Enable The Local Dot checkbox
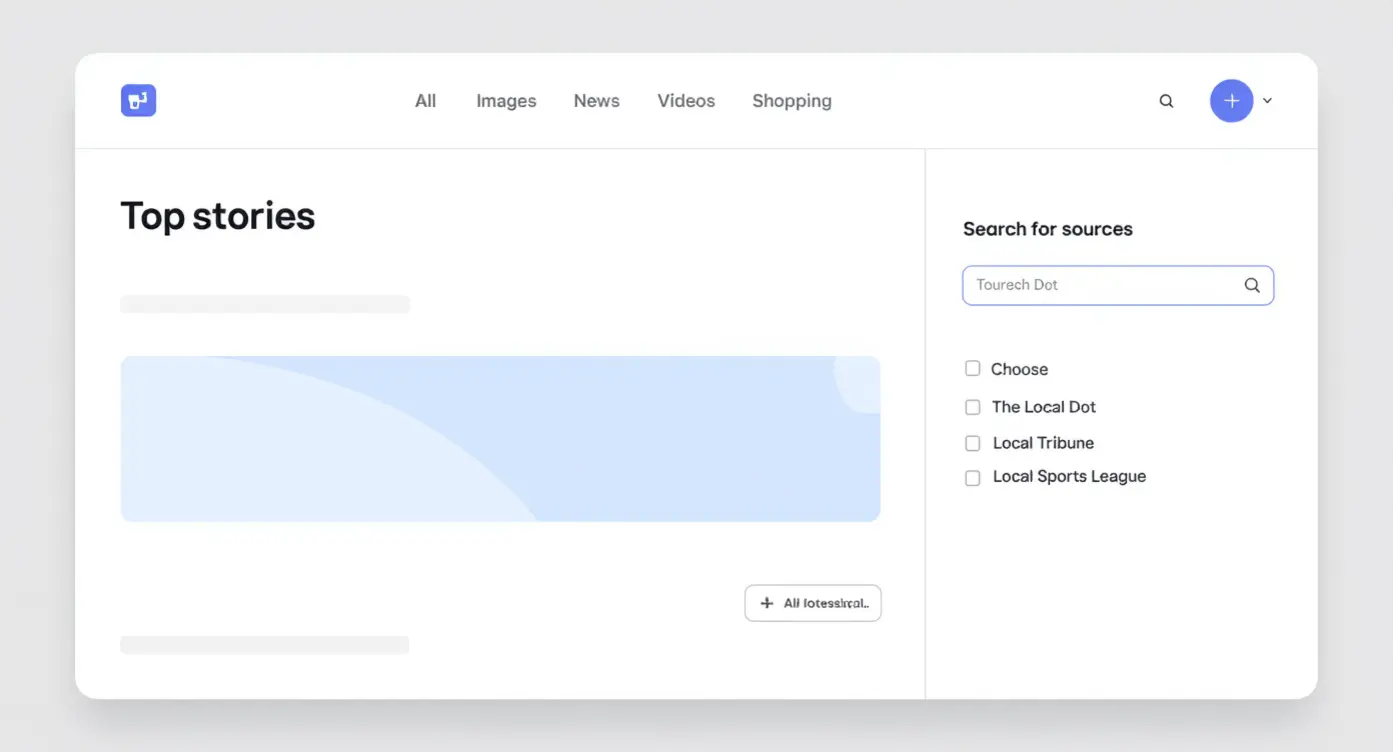The image size is (1393, 752). pos(972,407)
